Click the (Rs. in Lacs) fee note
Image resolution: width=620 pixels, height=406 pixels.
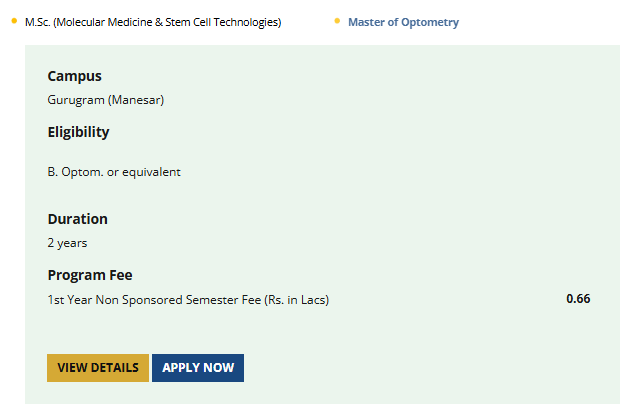[x=296, y=299]
